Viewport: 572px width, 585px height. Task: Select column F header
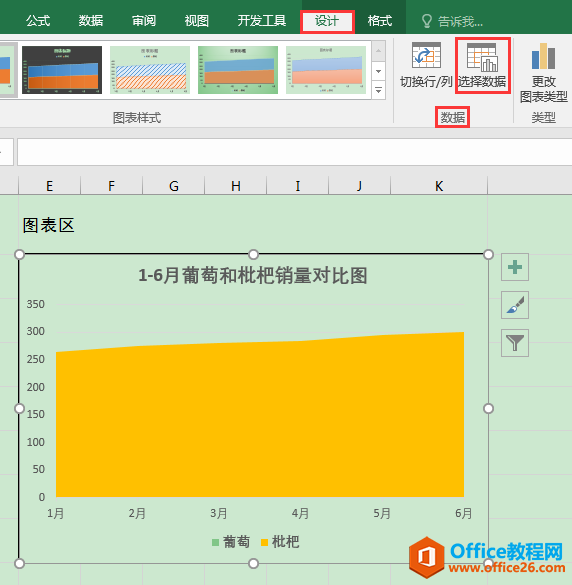(x=111, y=185)
